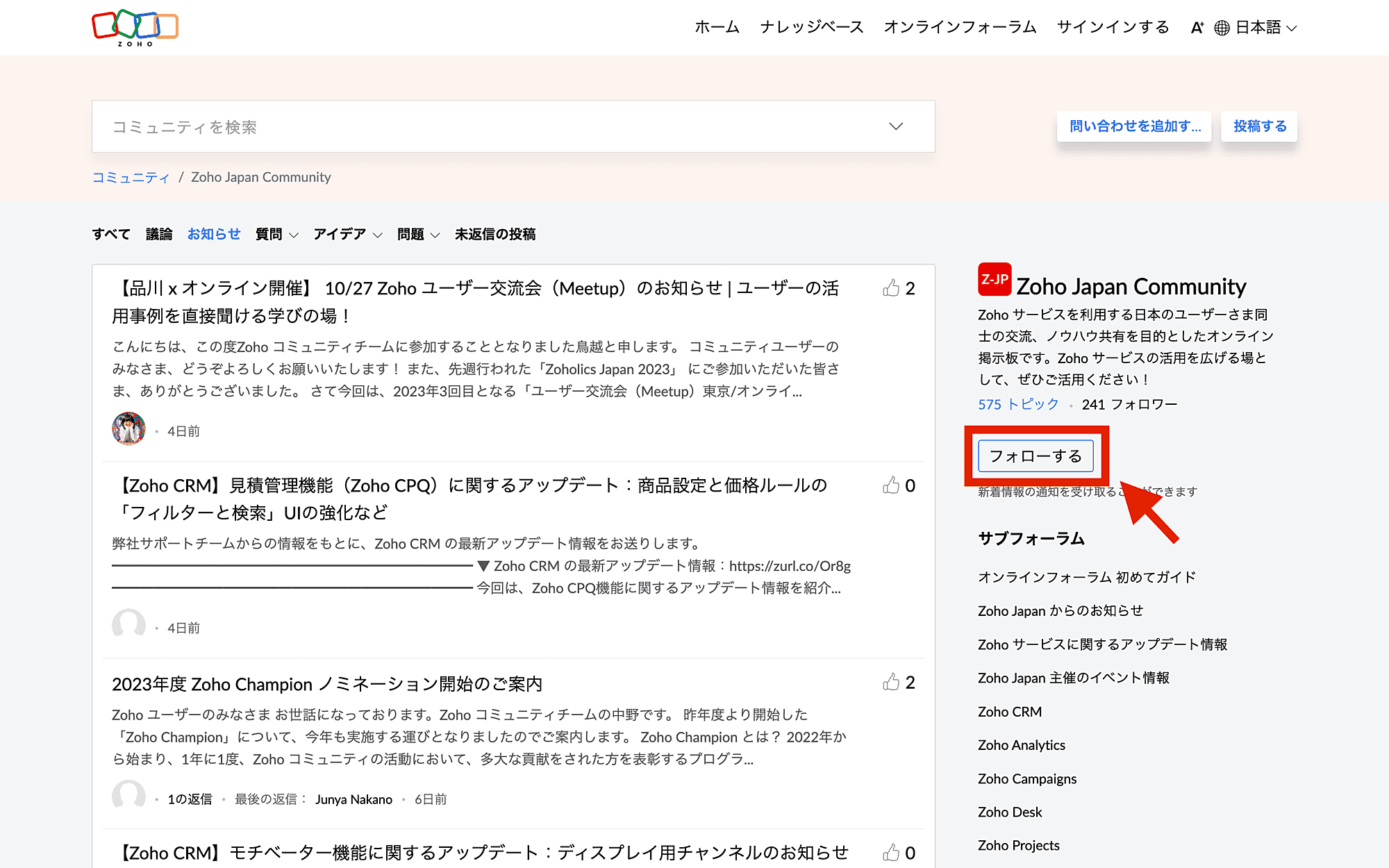Expand the 問題 filter dropdown

[x=435, y=235]
